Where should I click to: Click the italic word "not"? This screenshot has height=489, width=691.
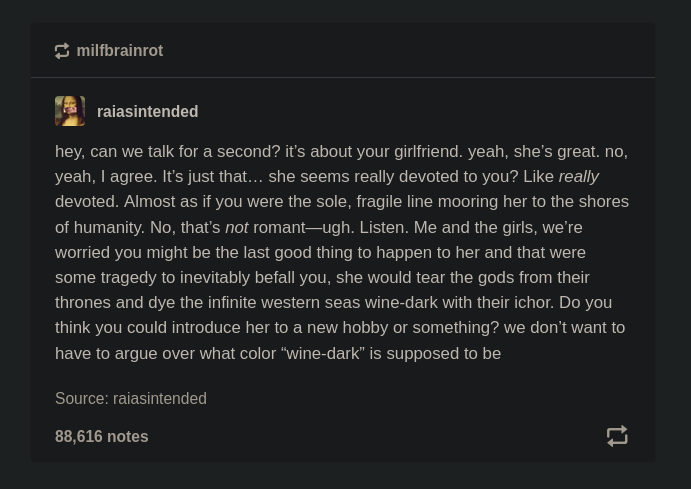click(237, 228)
